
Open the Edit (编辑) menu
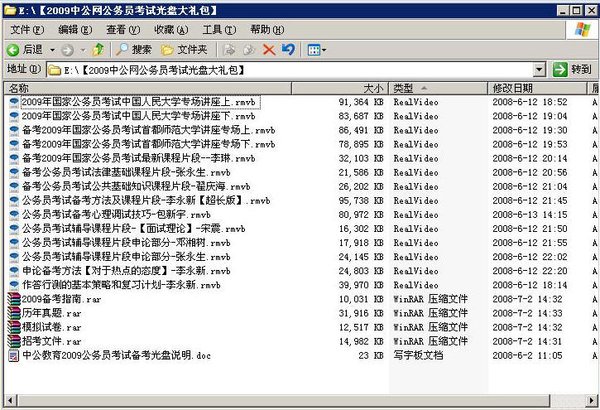click(x=75, y=29)
